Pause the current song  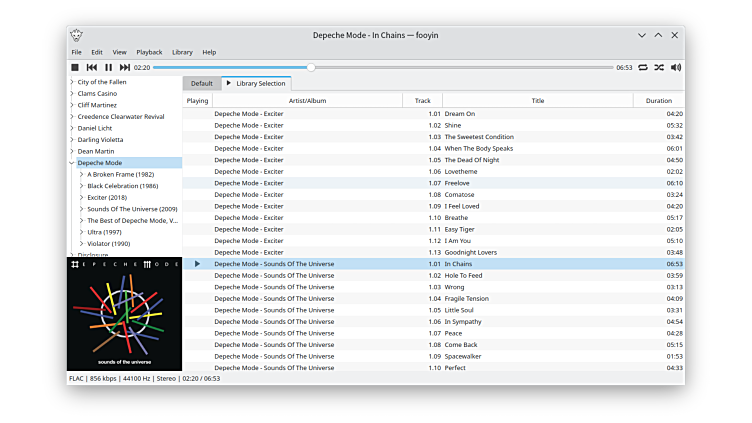tap(108, 67)
